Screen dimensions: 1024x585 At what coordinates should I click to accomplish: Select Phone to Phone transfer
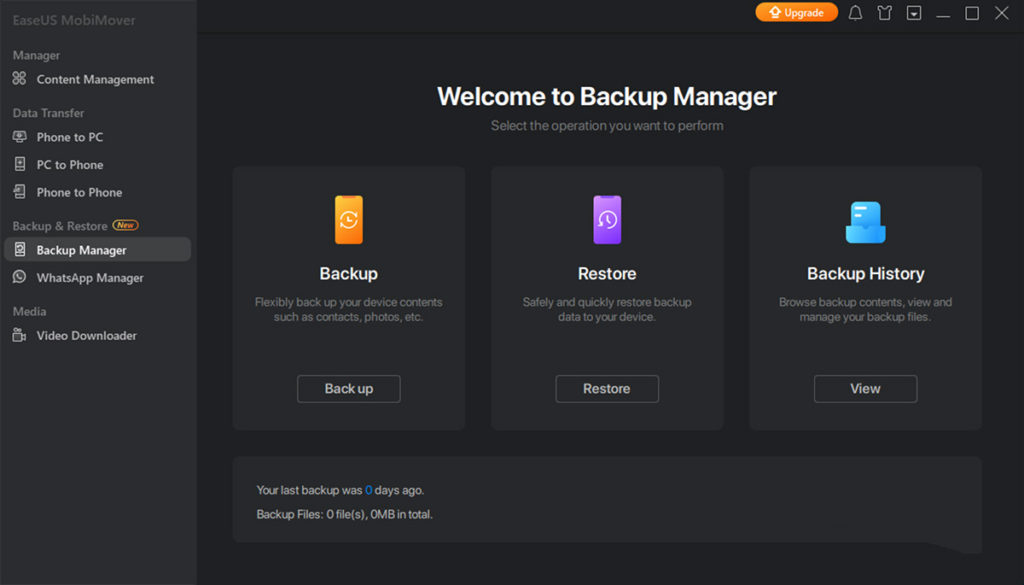click(96, 192)
